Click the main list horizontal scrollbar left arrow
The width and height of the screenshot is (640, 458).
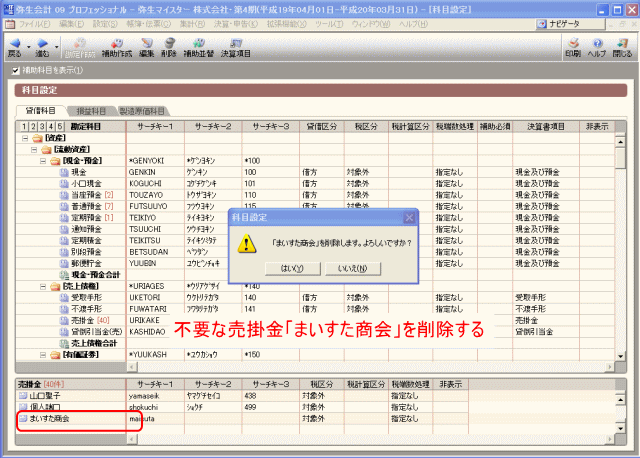click(132, 367)
